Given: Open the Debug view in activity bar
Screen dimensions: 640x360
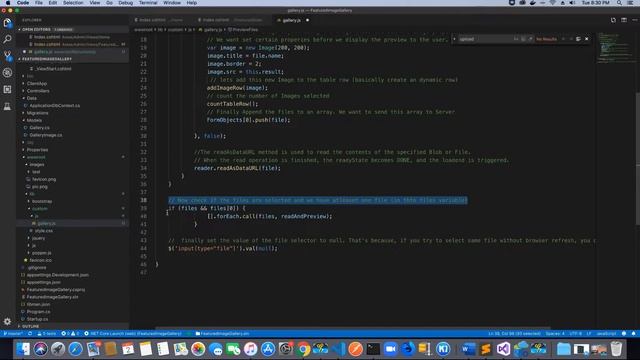Looking at the screenshot, I should click(x=7, y=73).
